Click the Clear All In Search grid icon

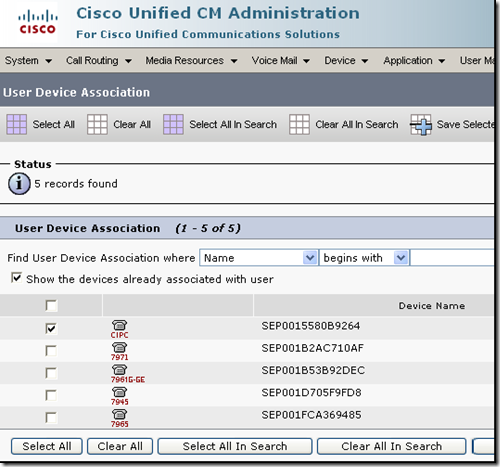299,124
